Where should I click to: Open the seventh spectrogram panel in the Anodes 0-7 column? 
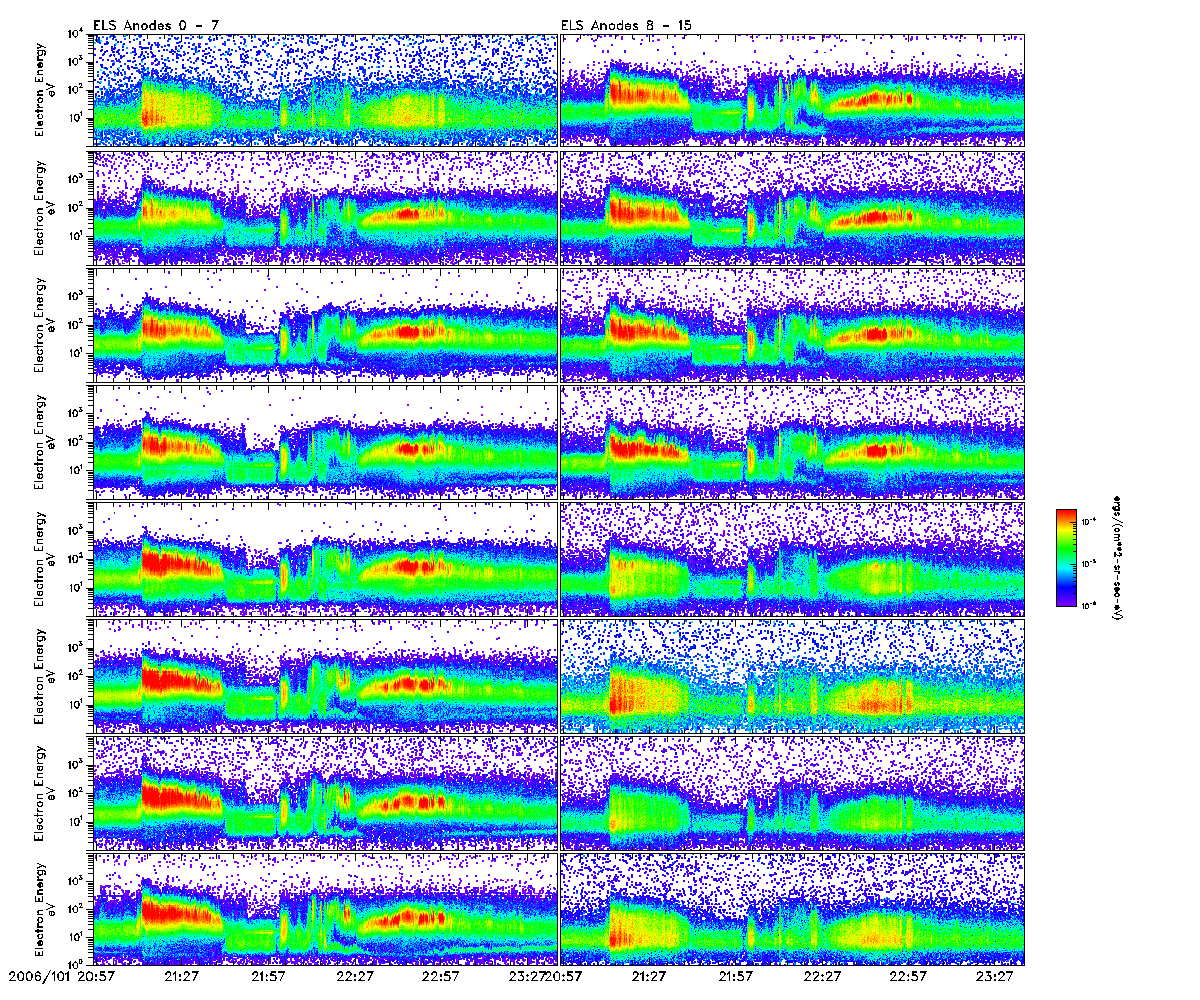pyautogui.click(x=325, y=793)
